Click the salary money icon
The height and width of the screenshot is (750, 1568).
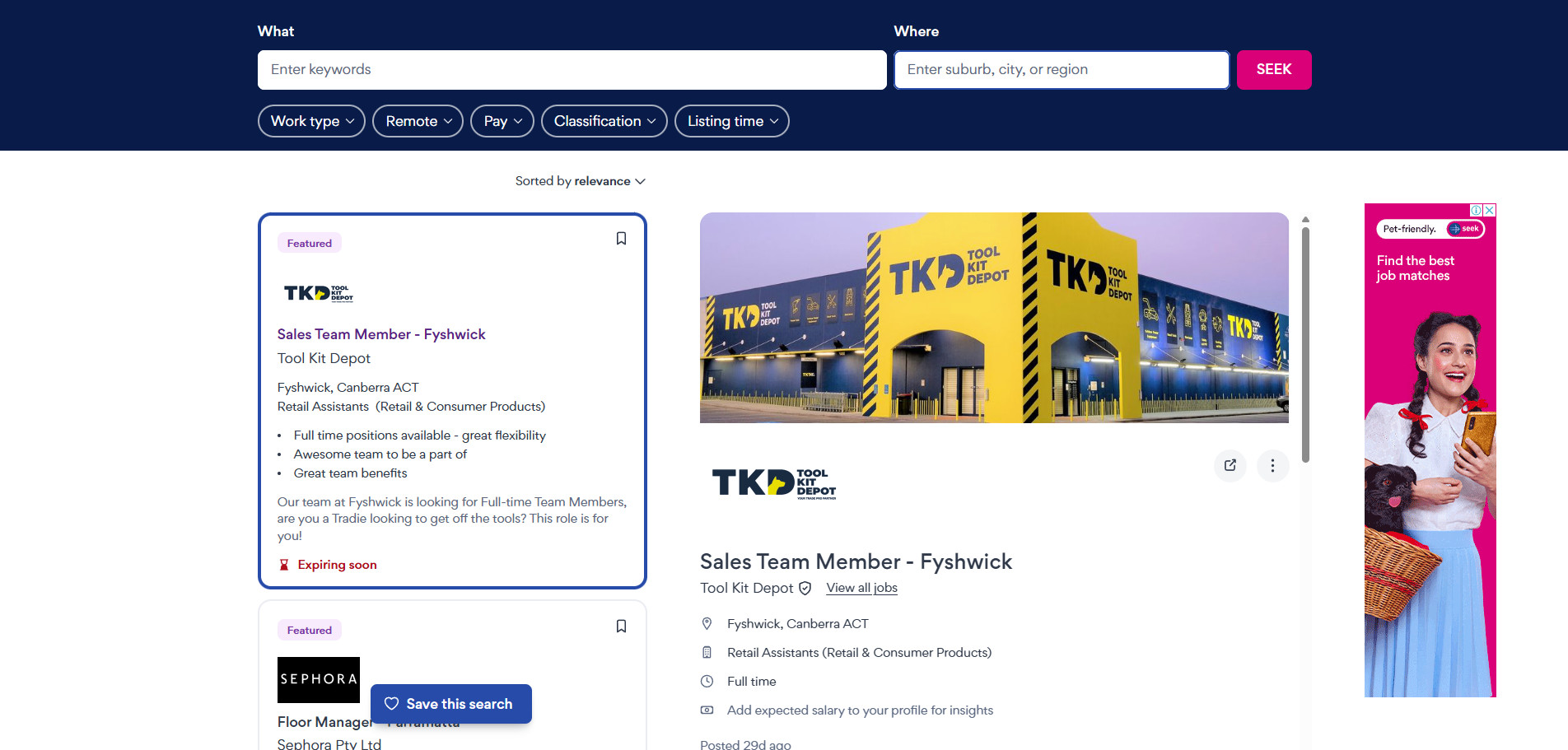tap(707, 710)
